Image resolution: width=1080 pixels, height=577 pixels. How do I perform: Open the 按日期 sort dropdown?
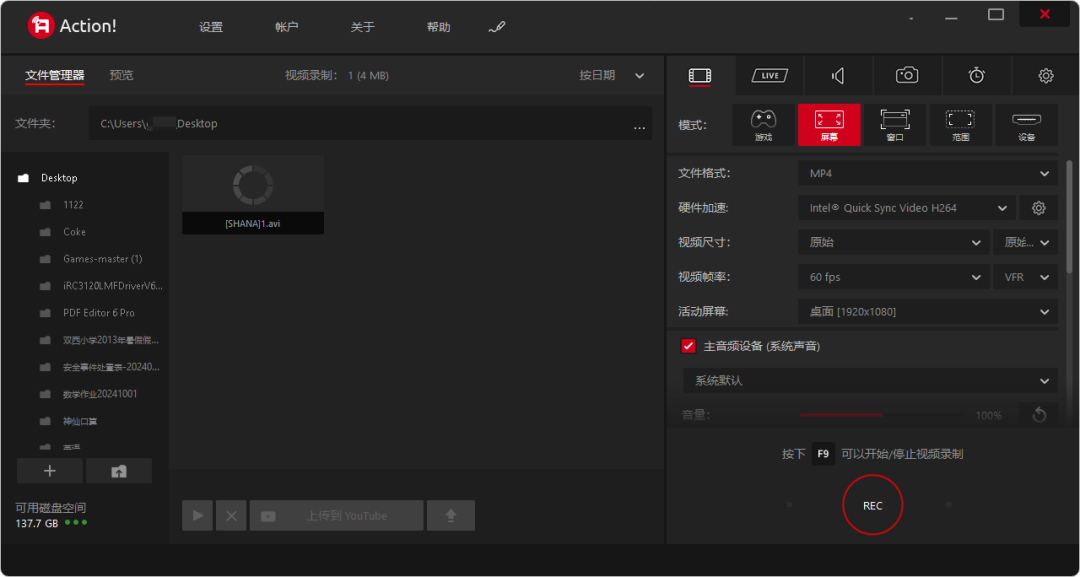click(x=612, y=76)
